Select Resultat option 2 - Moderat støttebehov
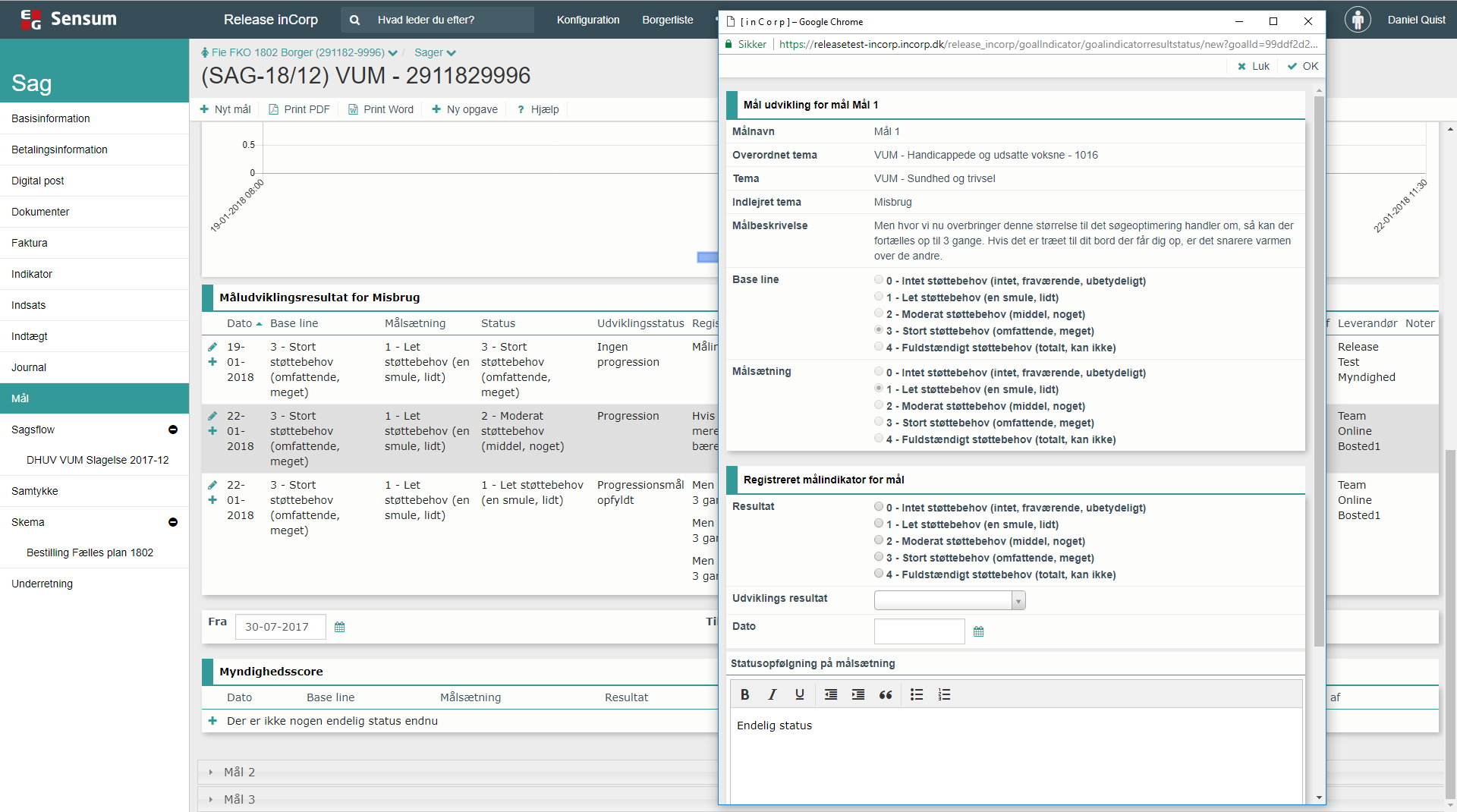 [x=879, y=540]
